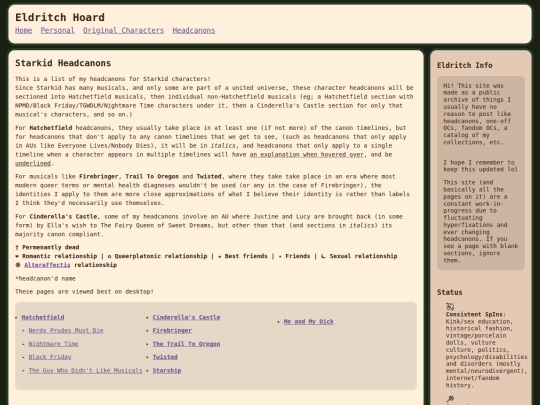Open The Trail To Oregon link

[186, 344]
